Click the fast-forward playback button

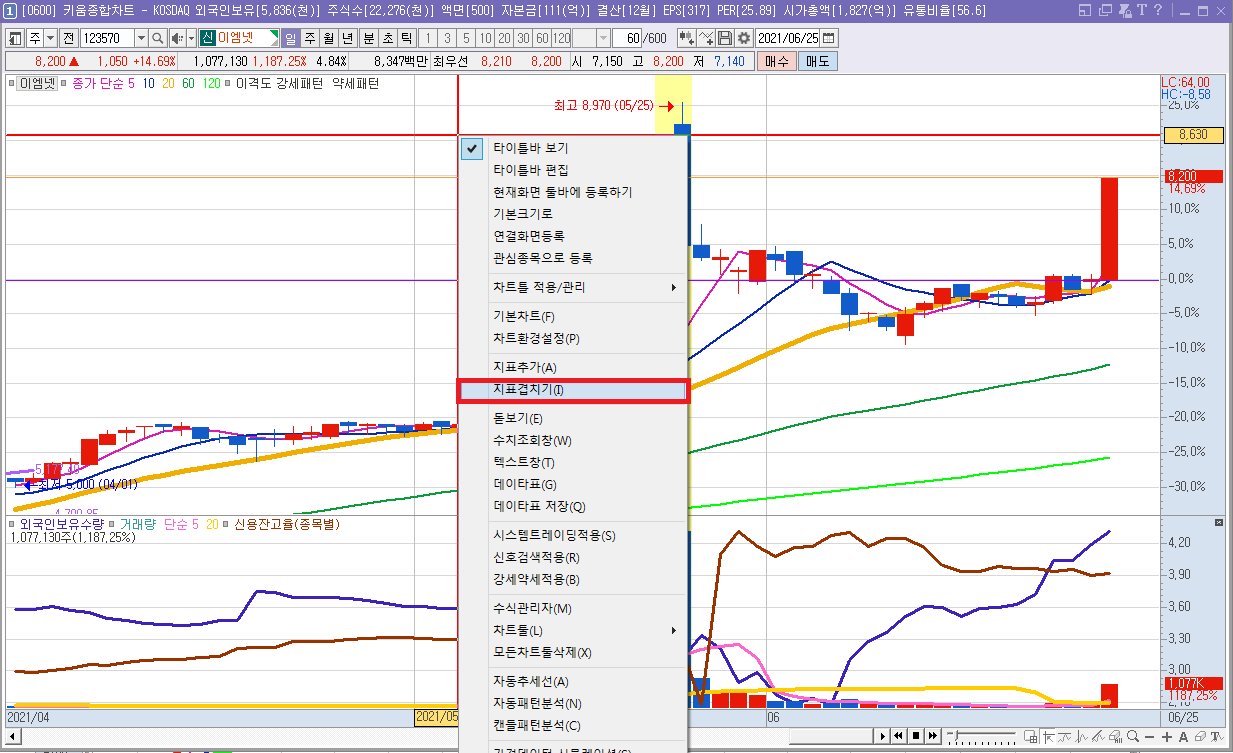click(x=933, y=738)
